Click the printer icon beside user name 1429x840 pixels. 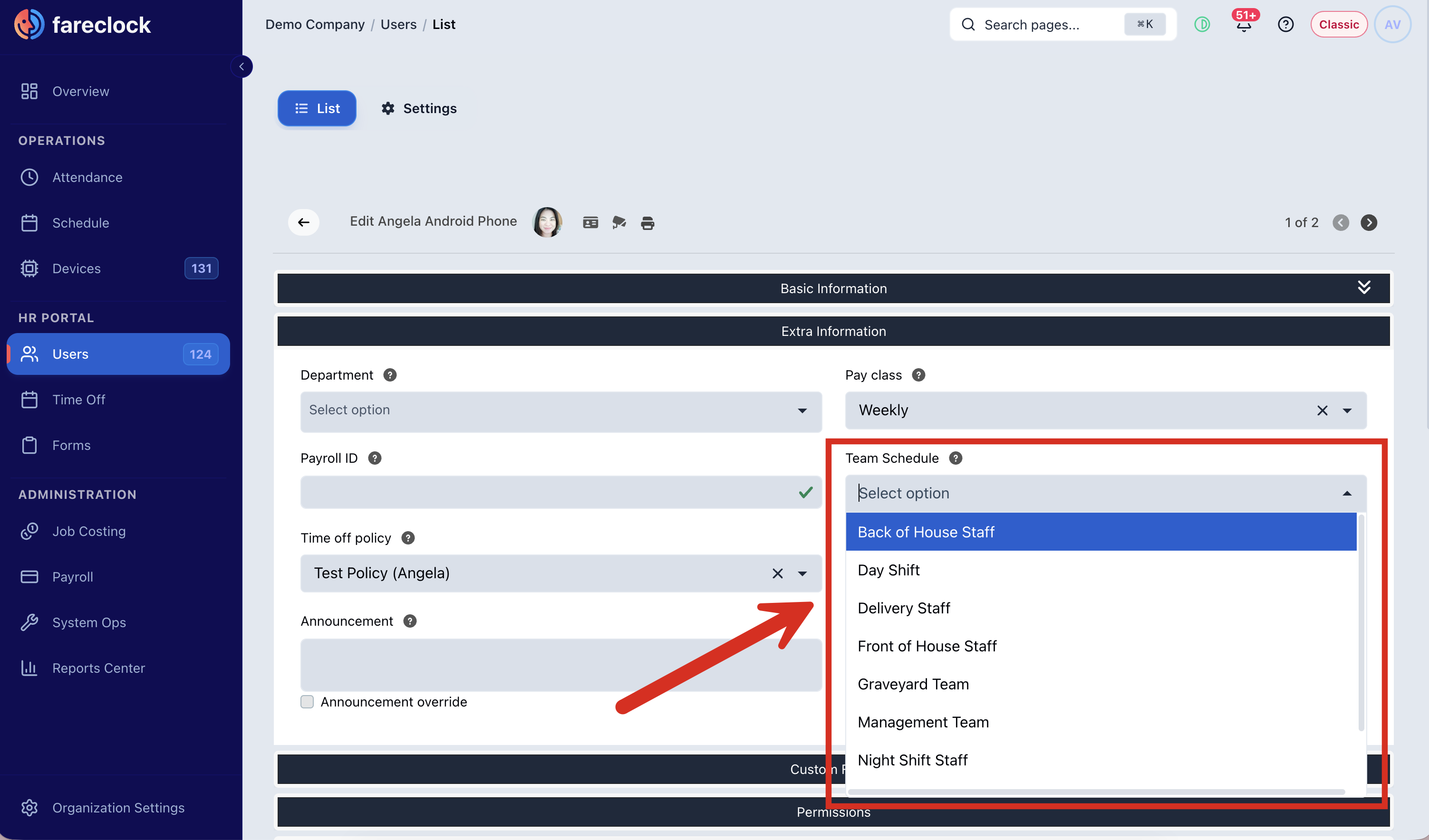[x=647, y=223]
